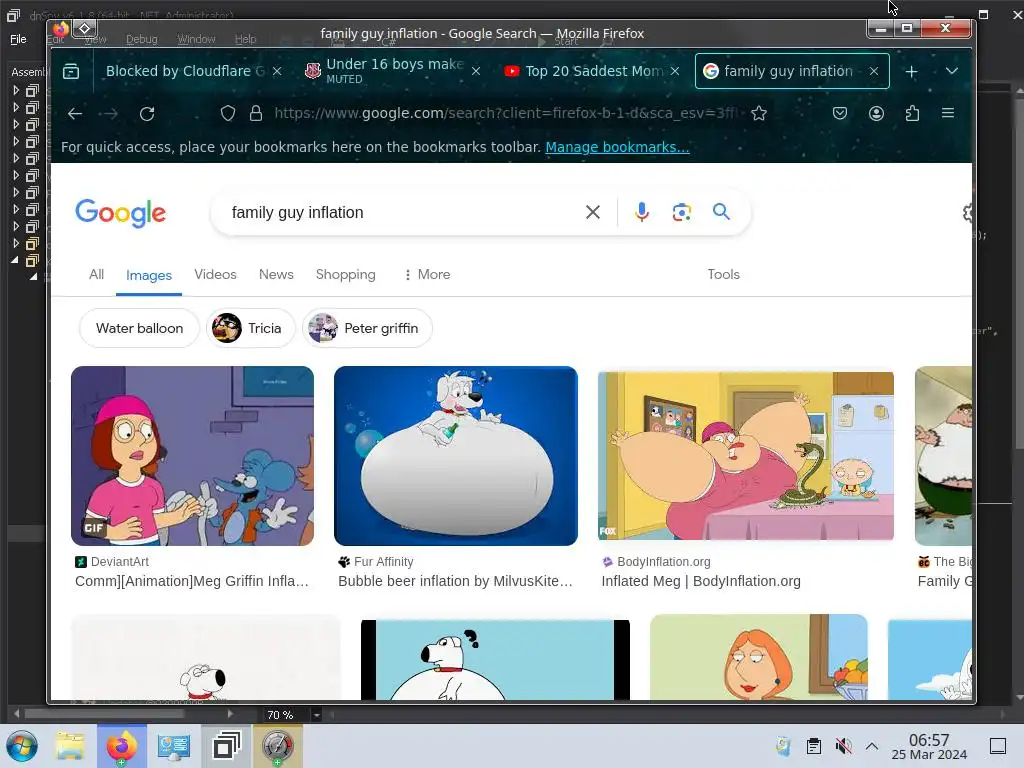Click the Firefox taskbar icon
This screenshot has width=1024, height=768.
(121, 746)
